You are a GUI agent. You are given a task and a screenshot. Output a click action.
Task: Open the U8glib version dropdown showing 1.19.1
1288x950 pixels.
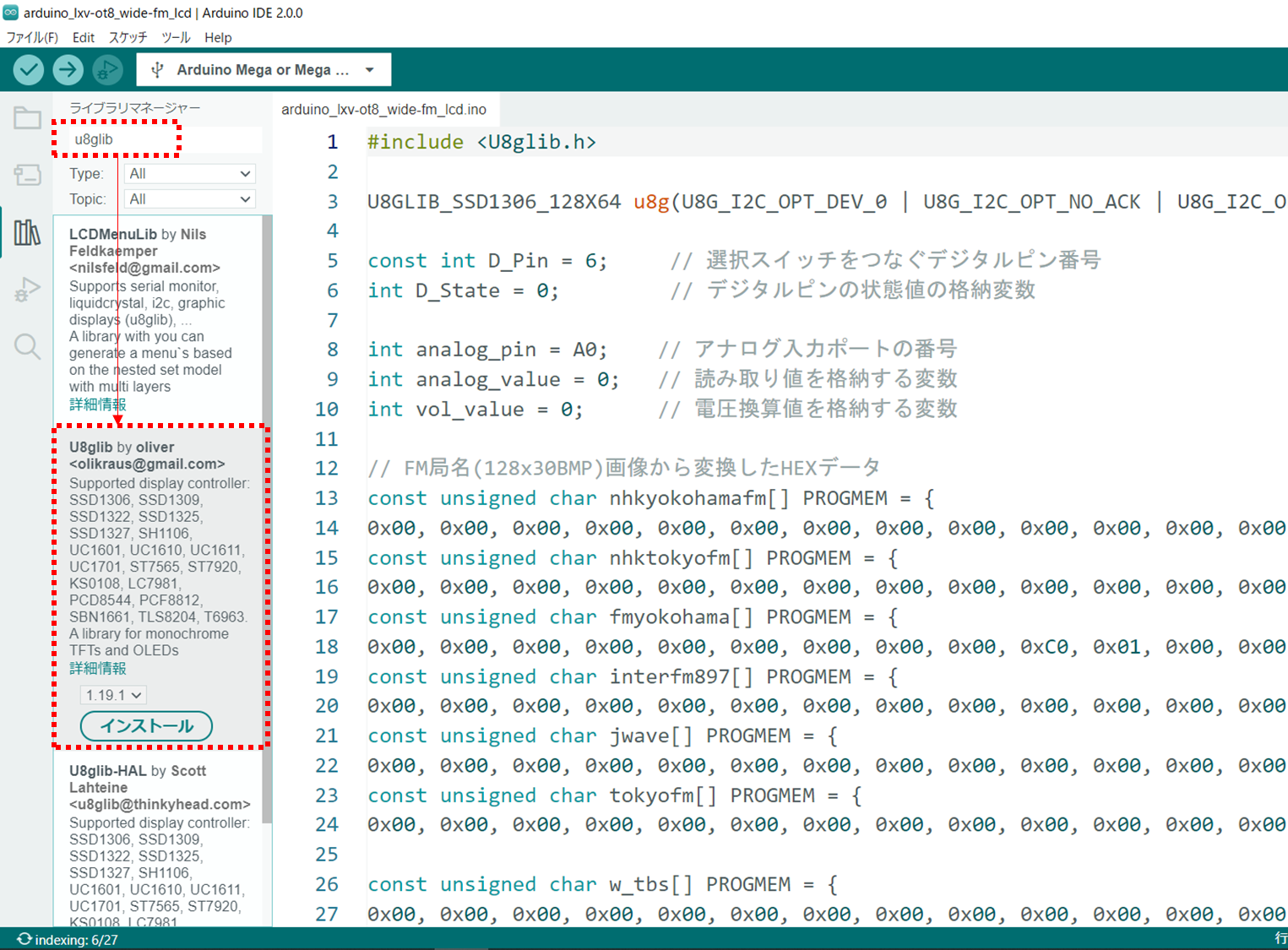pyautogui.click(x=112, y=694)
